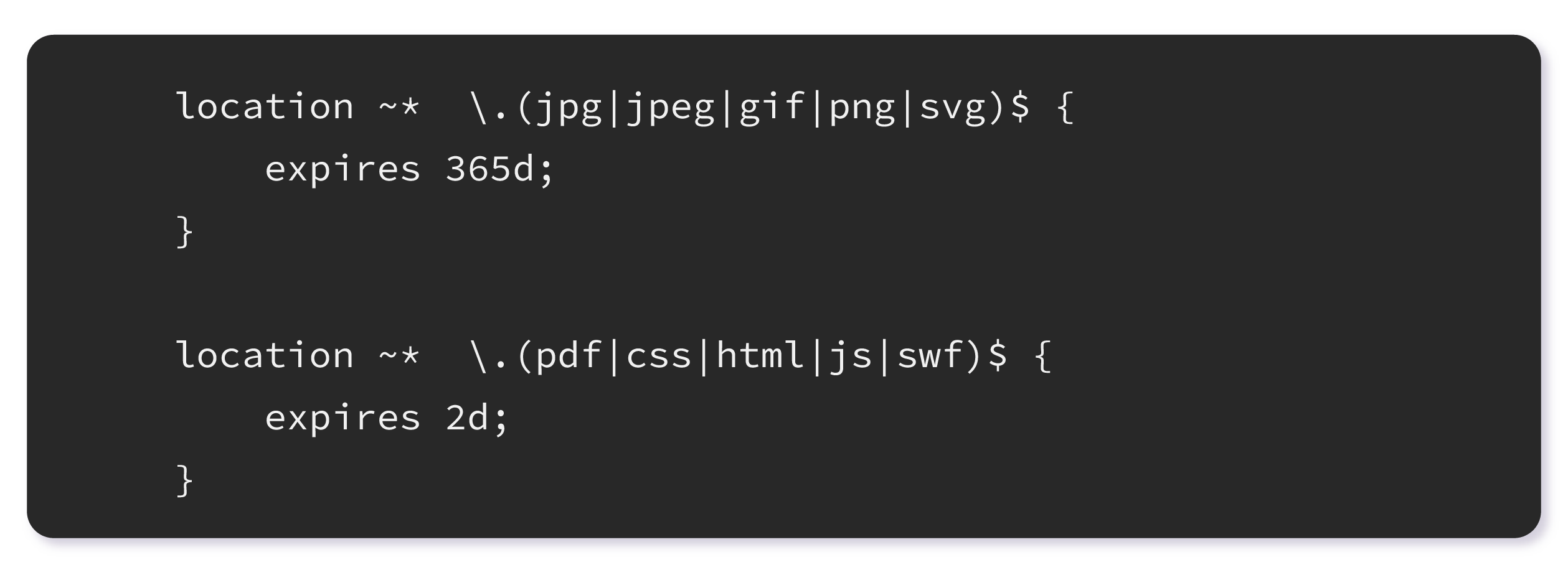The image size is (1568, 570).
Task: Click the word expires before 2d
Action: click(343, 418)
